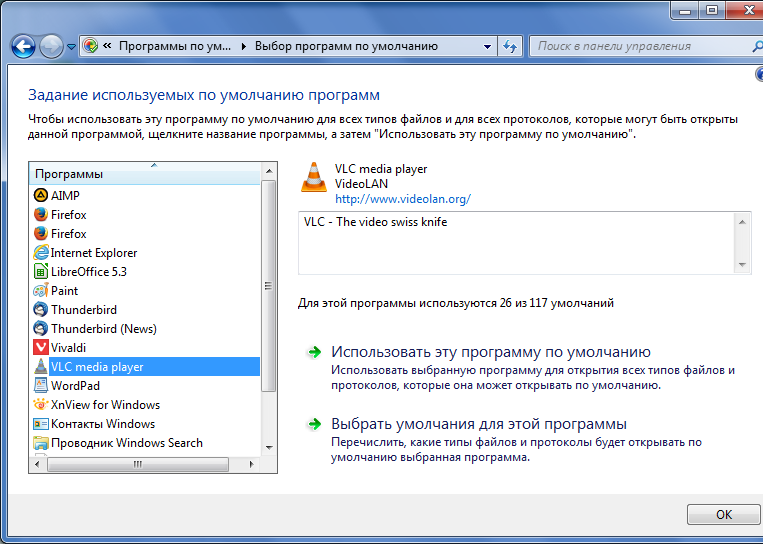Viewport: 763px width, 544px height.
Task: Click the Internet Explorer icon
Action: tap(41, 253)
